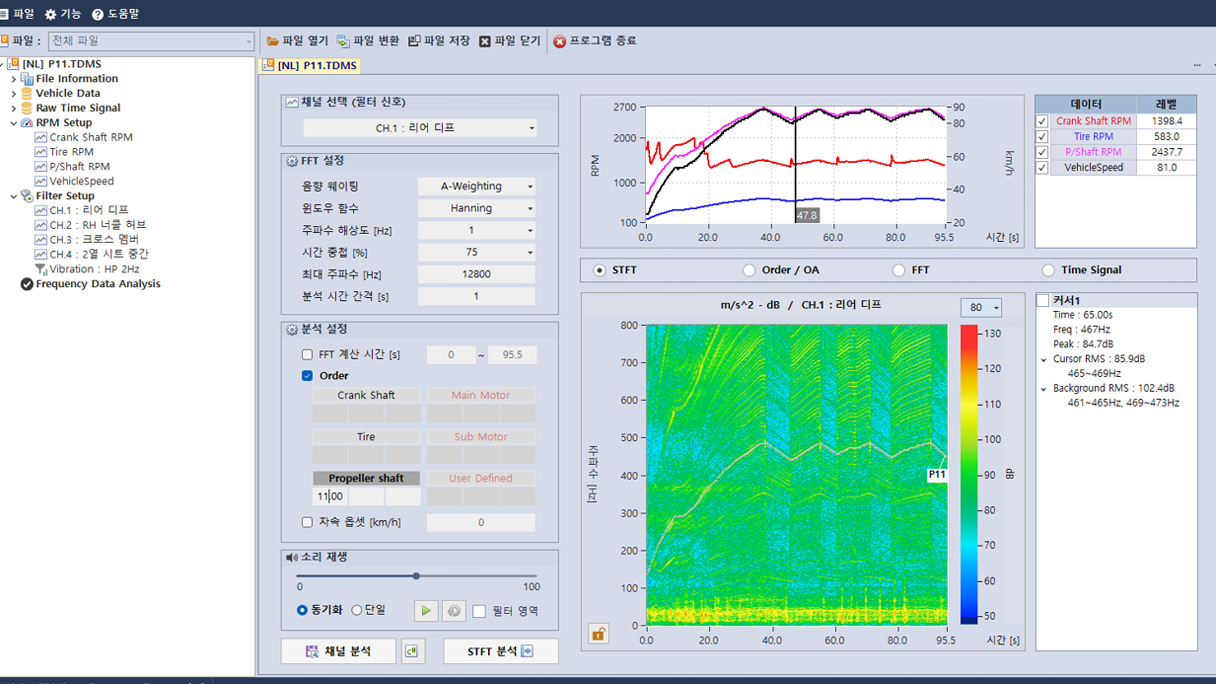Screen dimensions: 1216x684
Task: Collapse the Cursor RMS entry
Action: pyautogui.click(x=1045, y=359)
